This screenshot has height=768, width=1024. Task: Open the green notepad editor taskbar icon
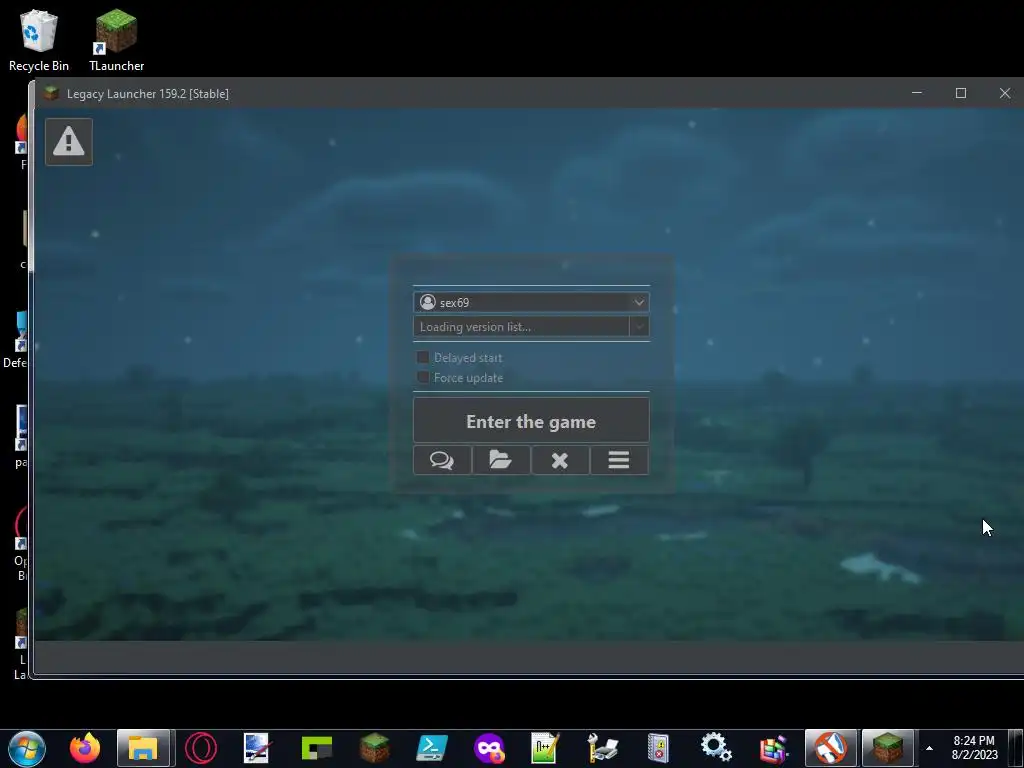[x=545, y=748]
